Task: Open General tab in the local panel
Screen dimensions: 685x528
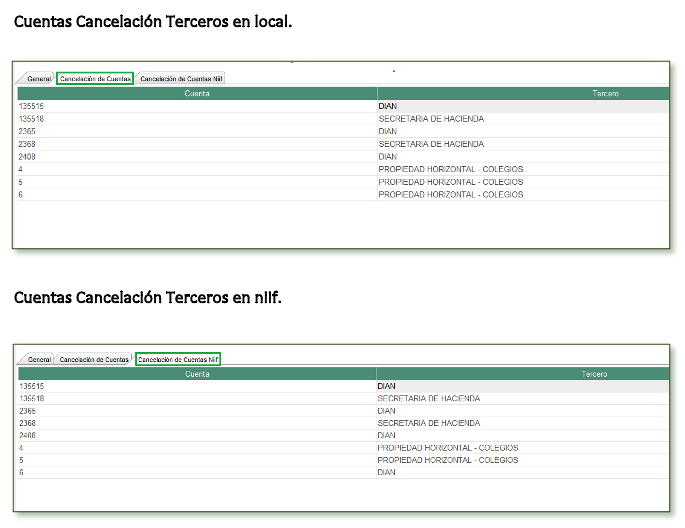Action: 39,78
